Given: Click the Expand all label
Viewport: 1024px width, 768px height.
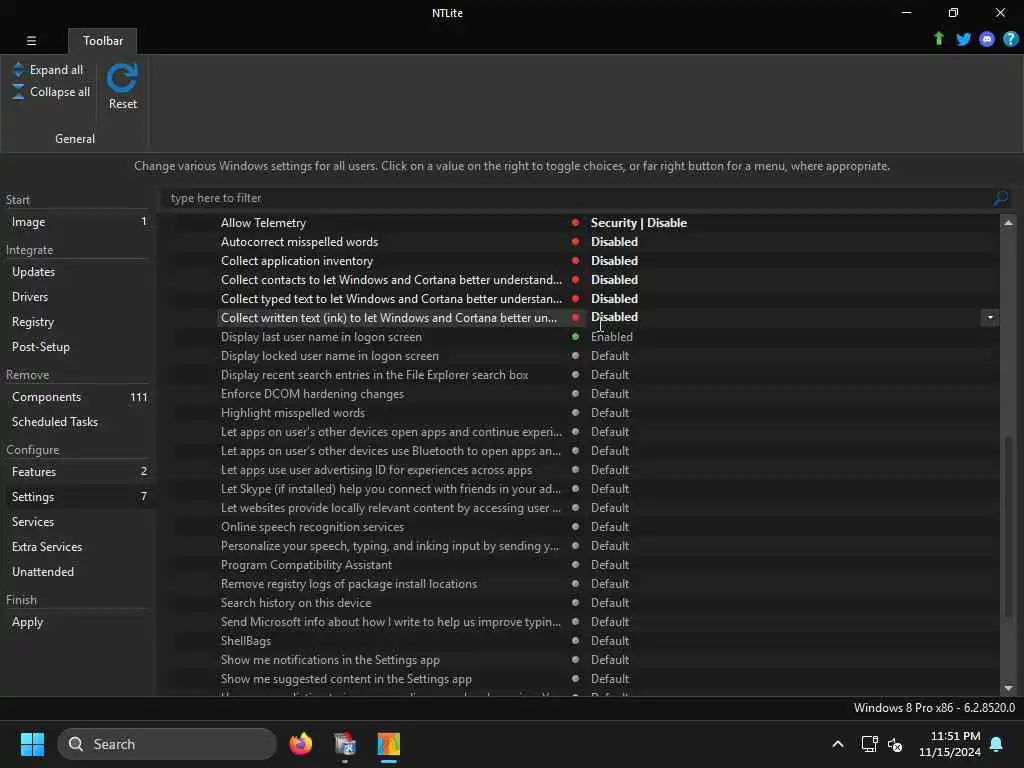Looking at the screenshot, I should (x=56, y=70).
